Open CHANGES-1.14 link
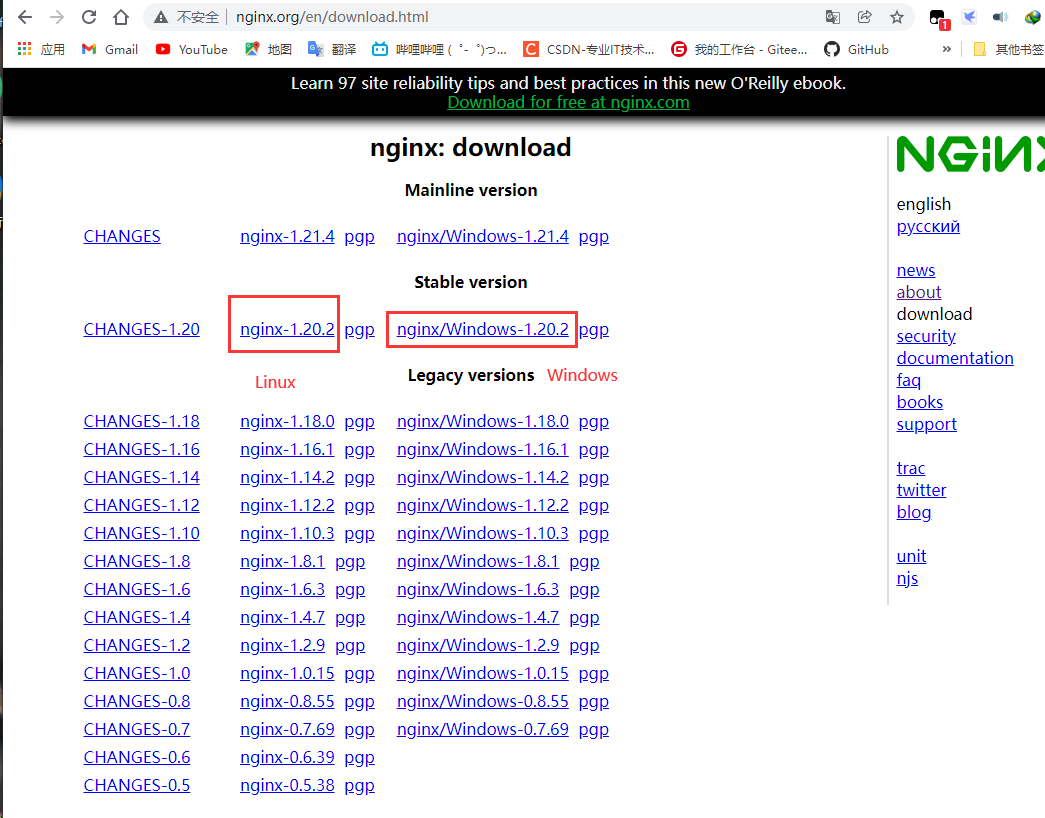This screenshot has height=818, width=1045. click(x=141, y=477)
